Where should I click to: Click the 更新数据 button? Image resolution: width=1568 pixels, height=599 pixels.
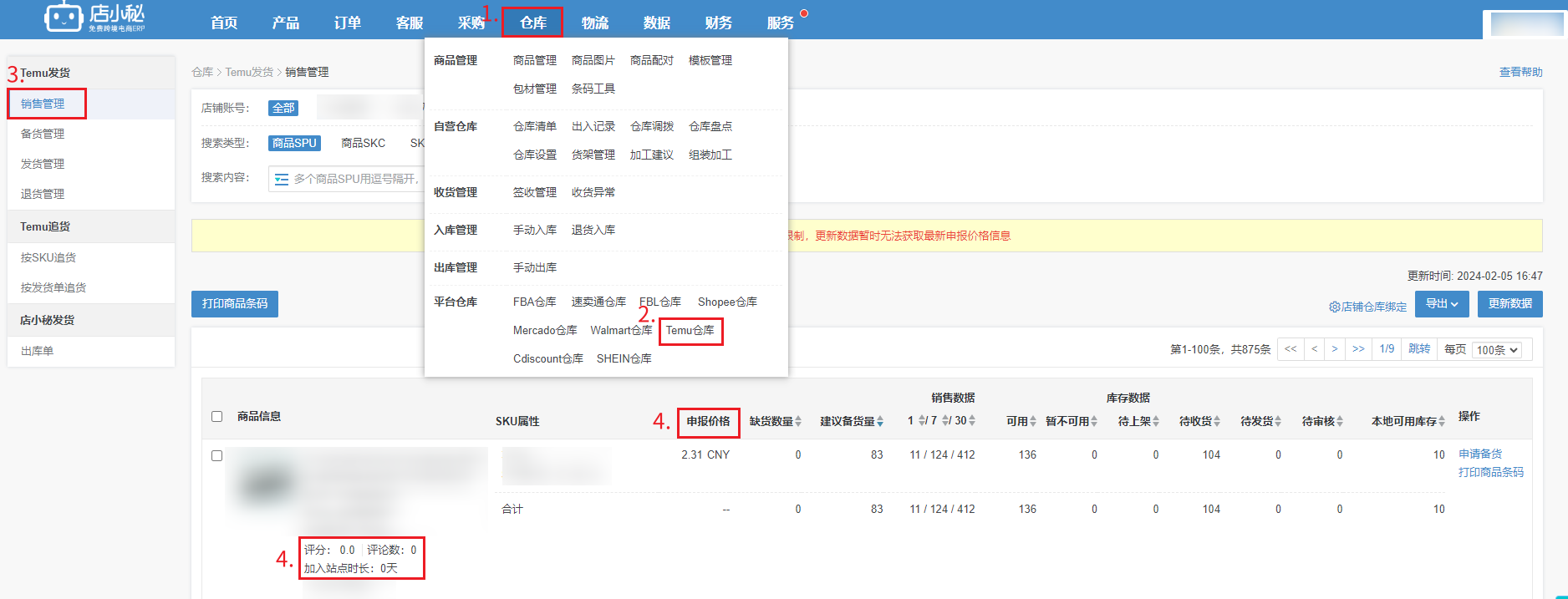1510,304
